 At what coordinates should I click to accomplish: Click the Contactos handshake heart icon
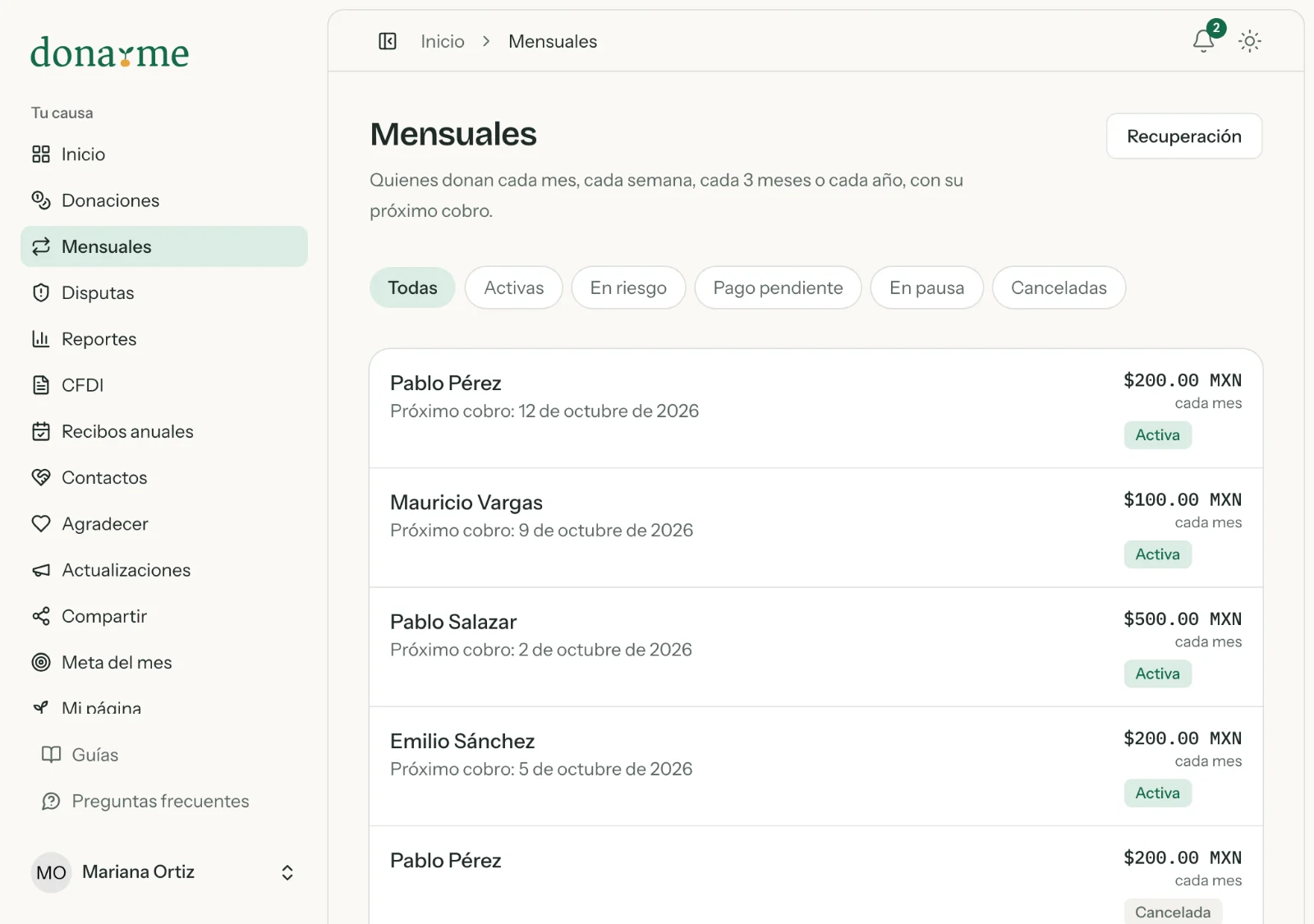pos(41,477)
